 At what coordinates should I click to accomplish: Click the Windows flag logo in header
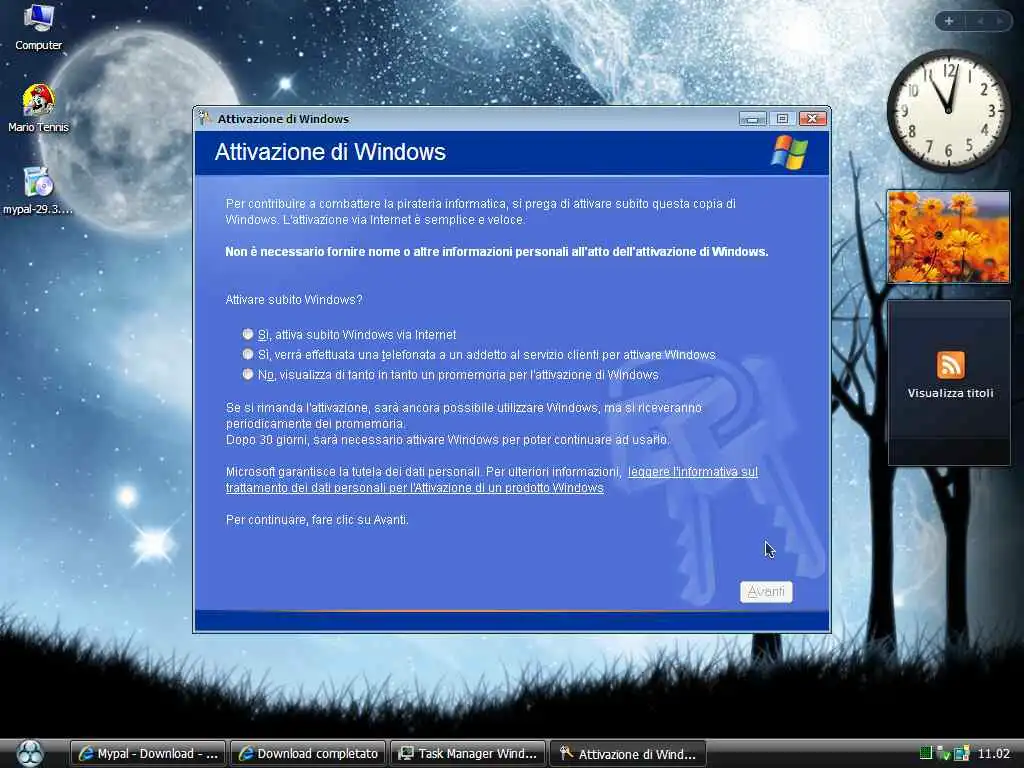click(x=790, y=152)
